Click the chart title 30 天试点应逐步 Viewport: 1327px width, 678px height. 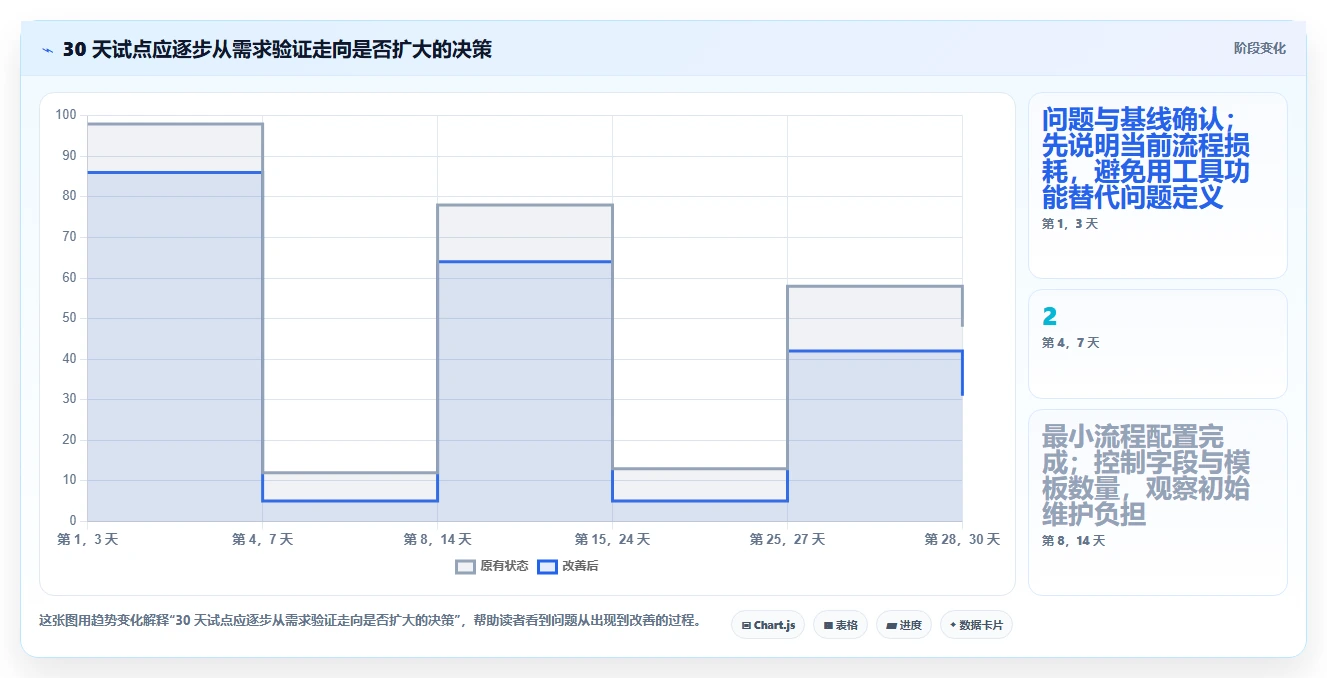point(277,49)
